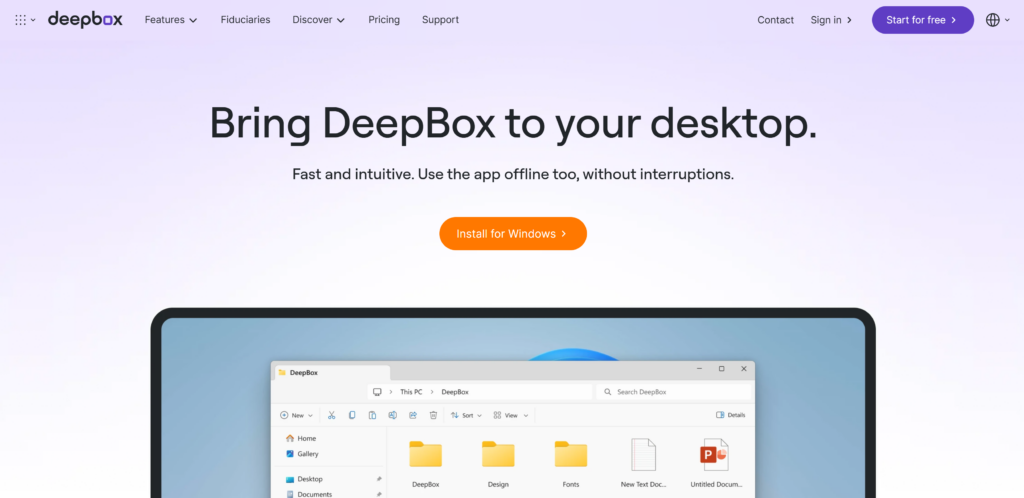Open the globe language selector

(x=997, y=20)
